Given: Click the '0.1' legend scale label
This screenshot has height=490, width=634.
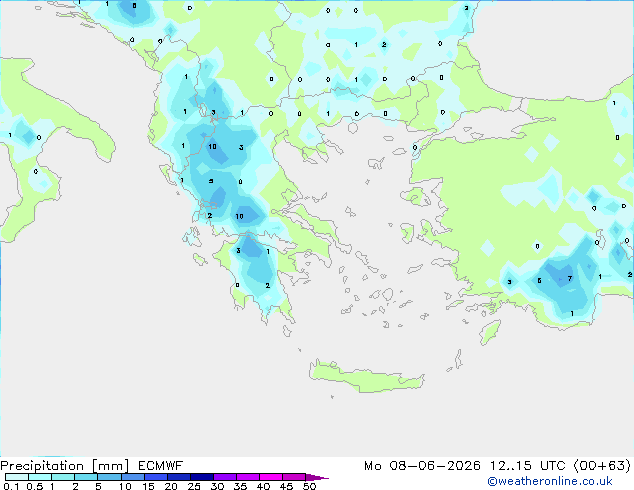Looking at the screenshot, I should coord(11,486).
